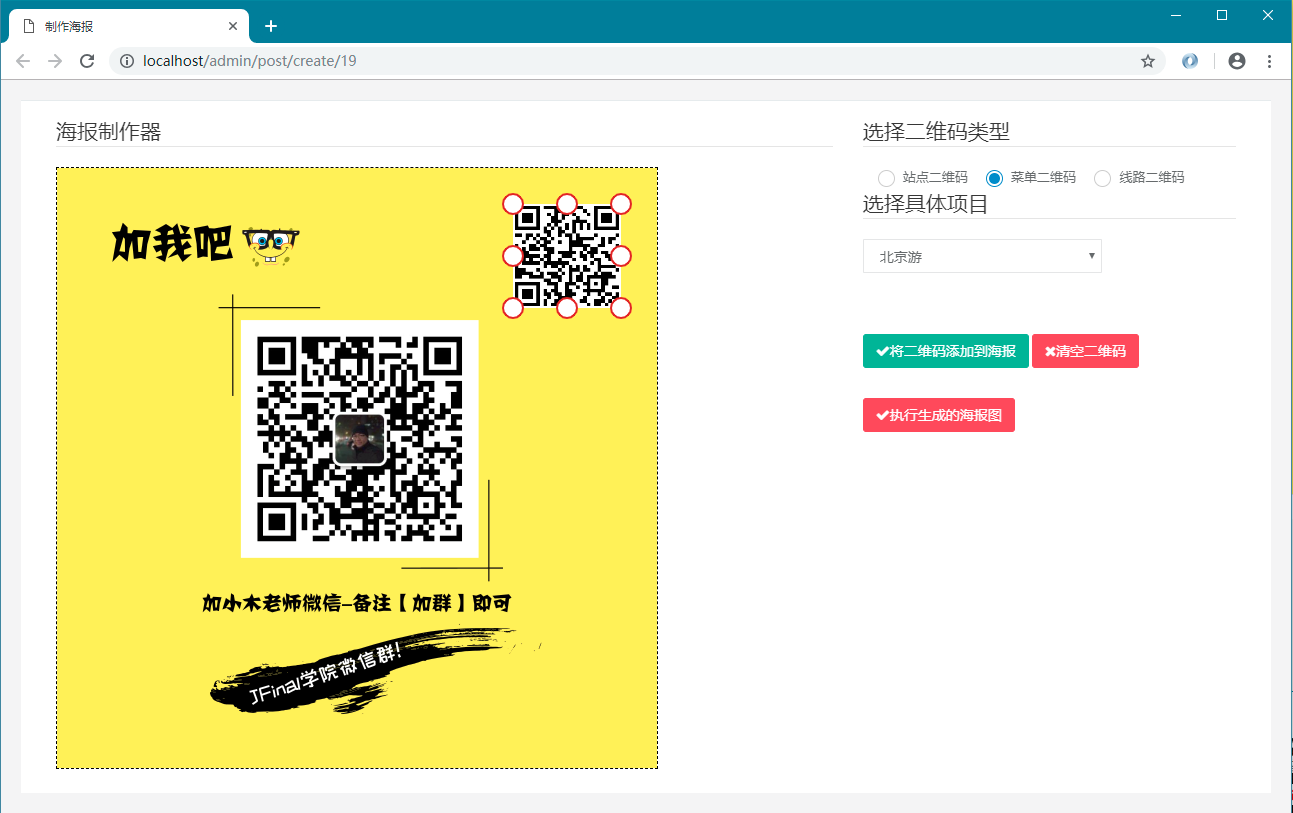Open the 北京游 project dropdown
Screen dimensions: 1293x813
pyautogui.click(x=982, y=256)
